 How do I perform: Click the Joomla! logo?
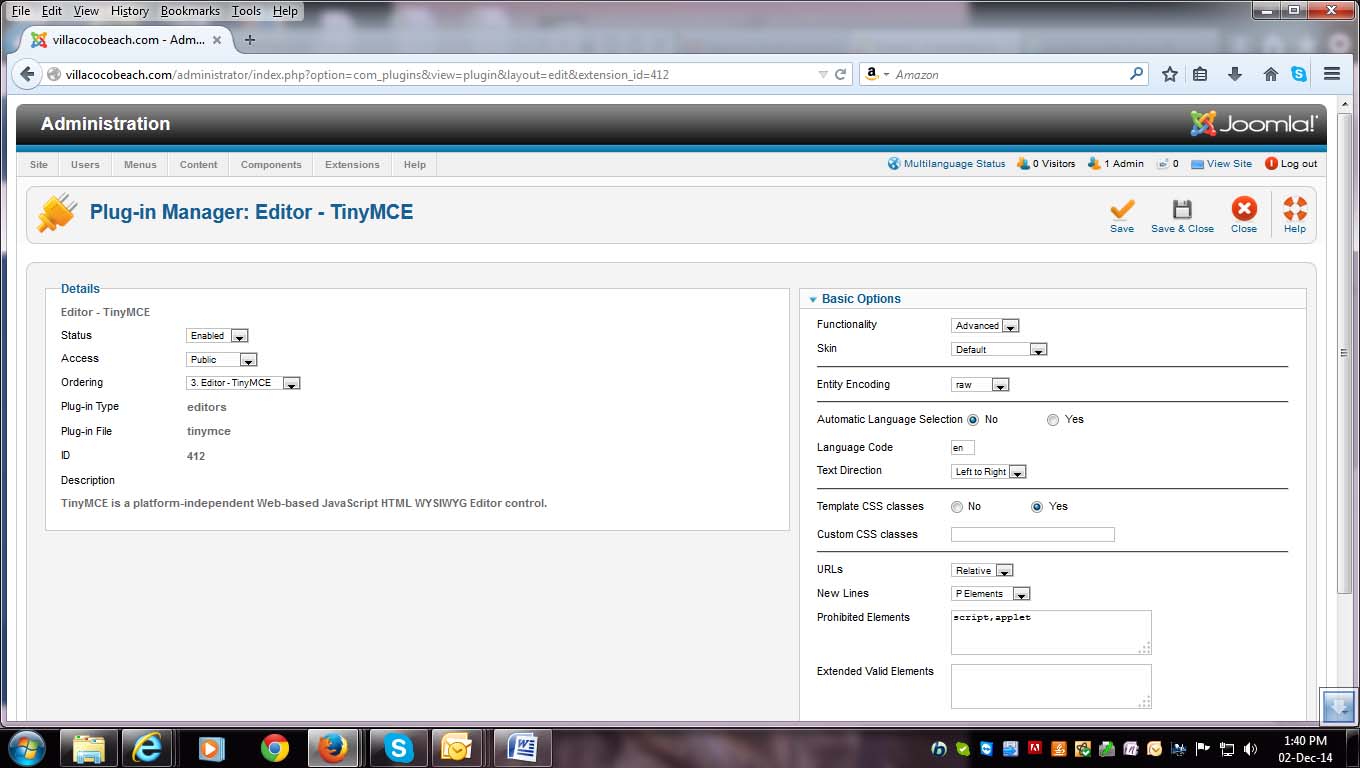(x=1254, y=124)
